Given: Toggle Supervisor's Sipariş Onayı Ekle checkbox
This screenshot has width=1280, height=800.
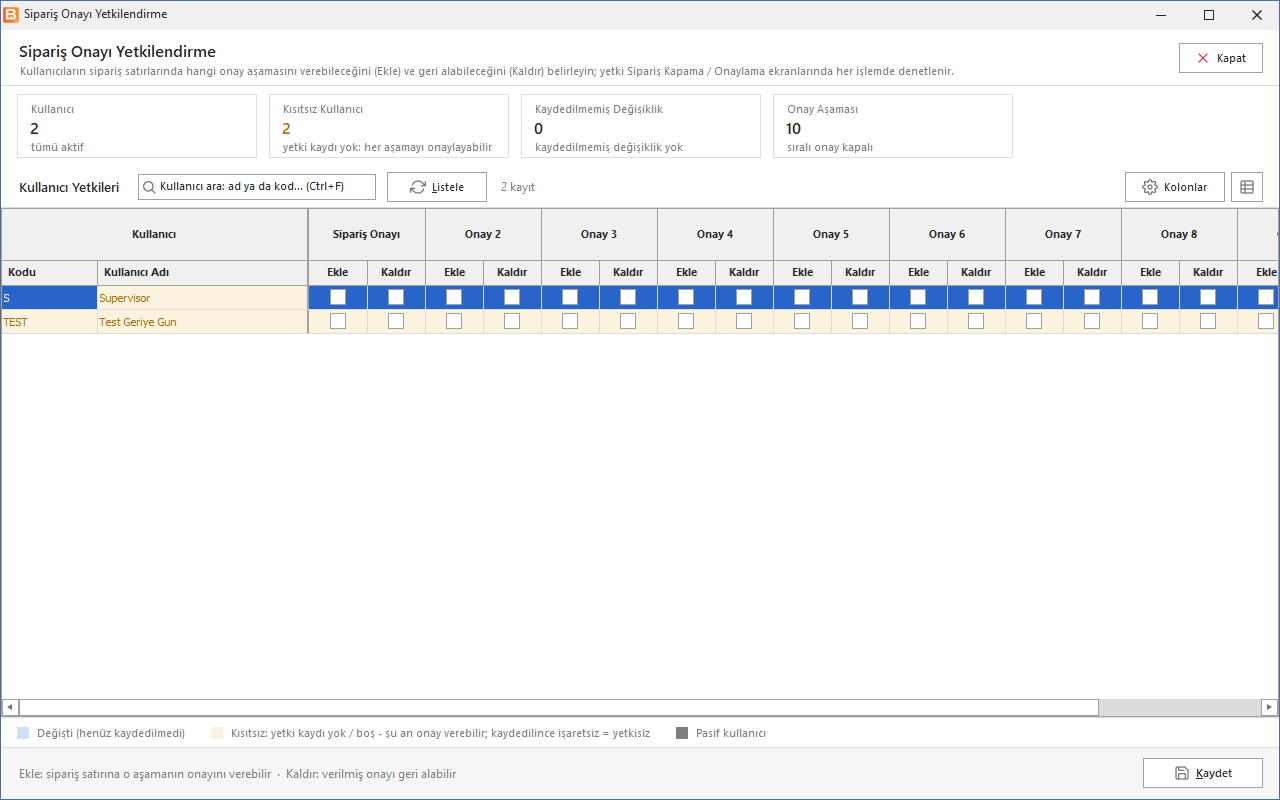Looking at the screenshot, I should (338, 297).
